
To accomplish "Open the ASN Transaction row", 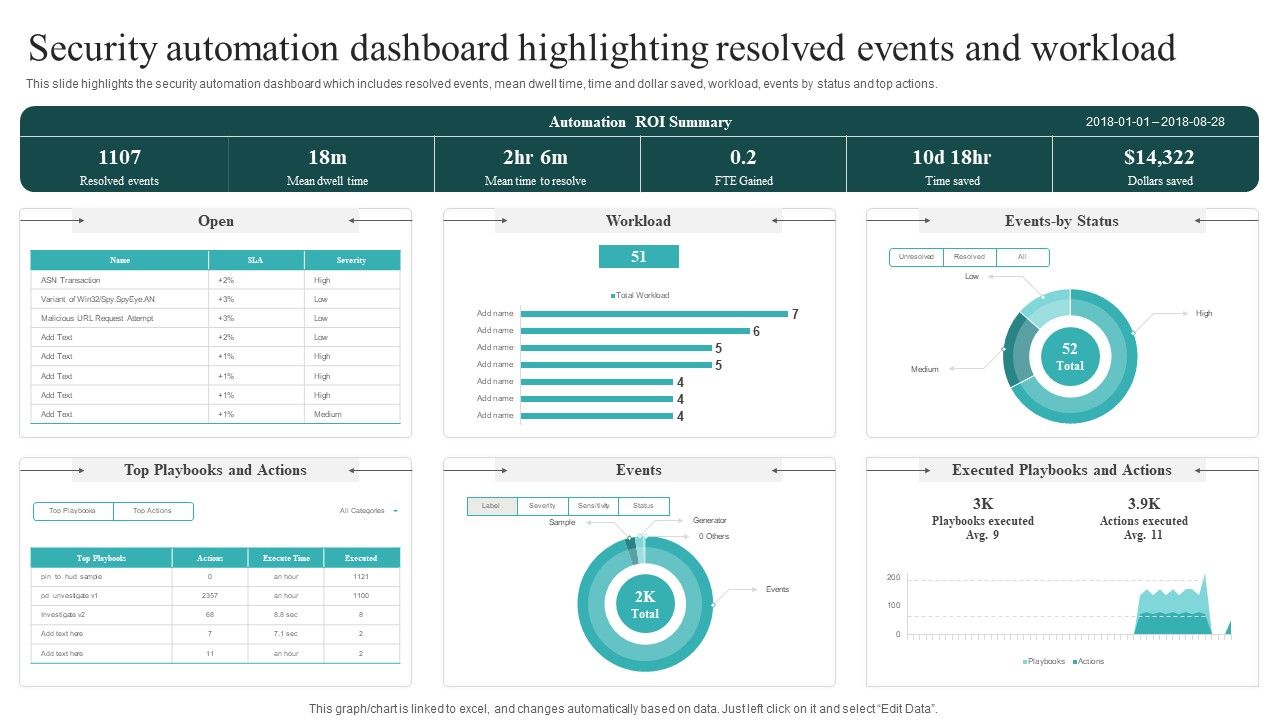I will click(70, 280).
